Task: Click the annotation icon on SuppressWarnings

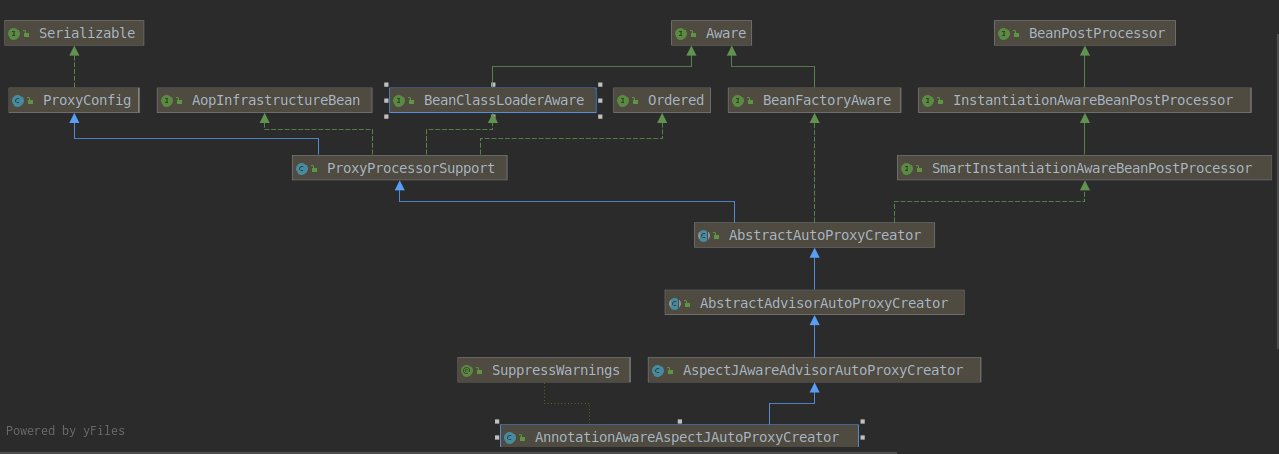Action: (466, 371)
